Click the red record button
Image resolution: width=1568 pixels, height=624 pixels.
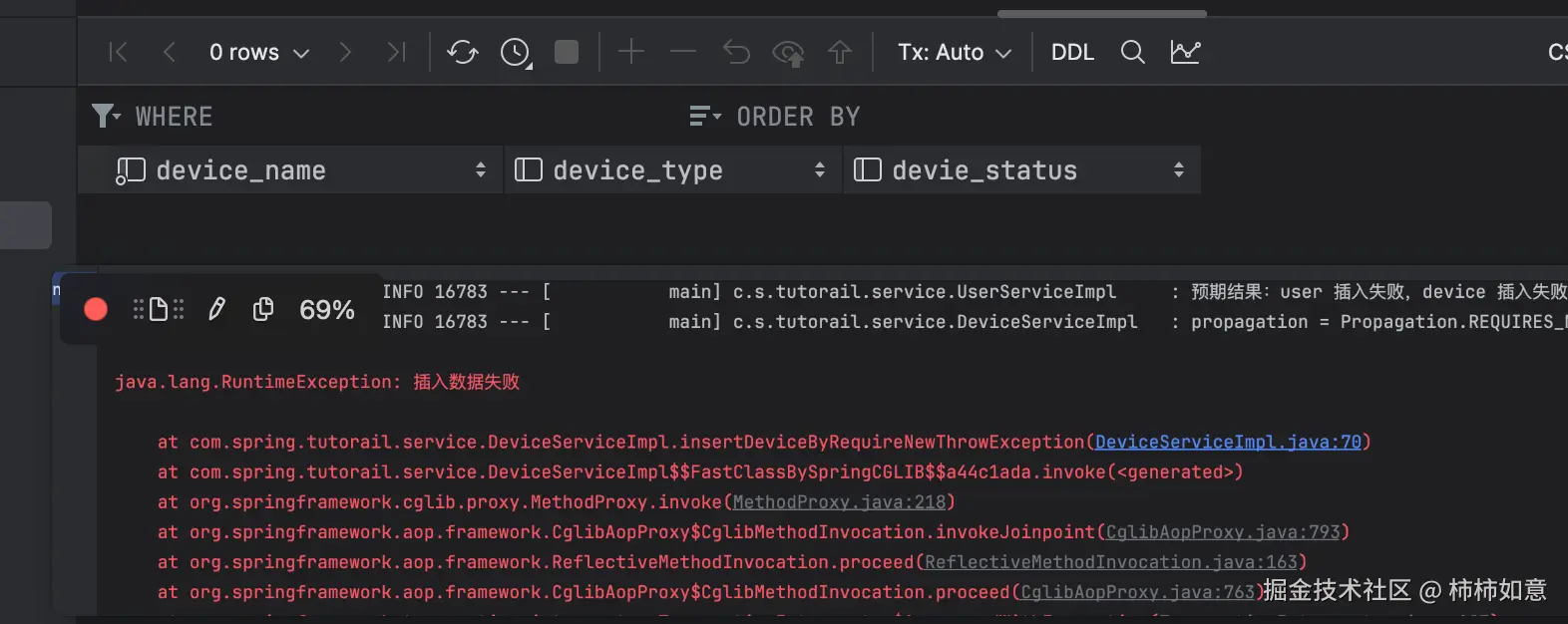96,310
